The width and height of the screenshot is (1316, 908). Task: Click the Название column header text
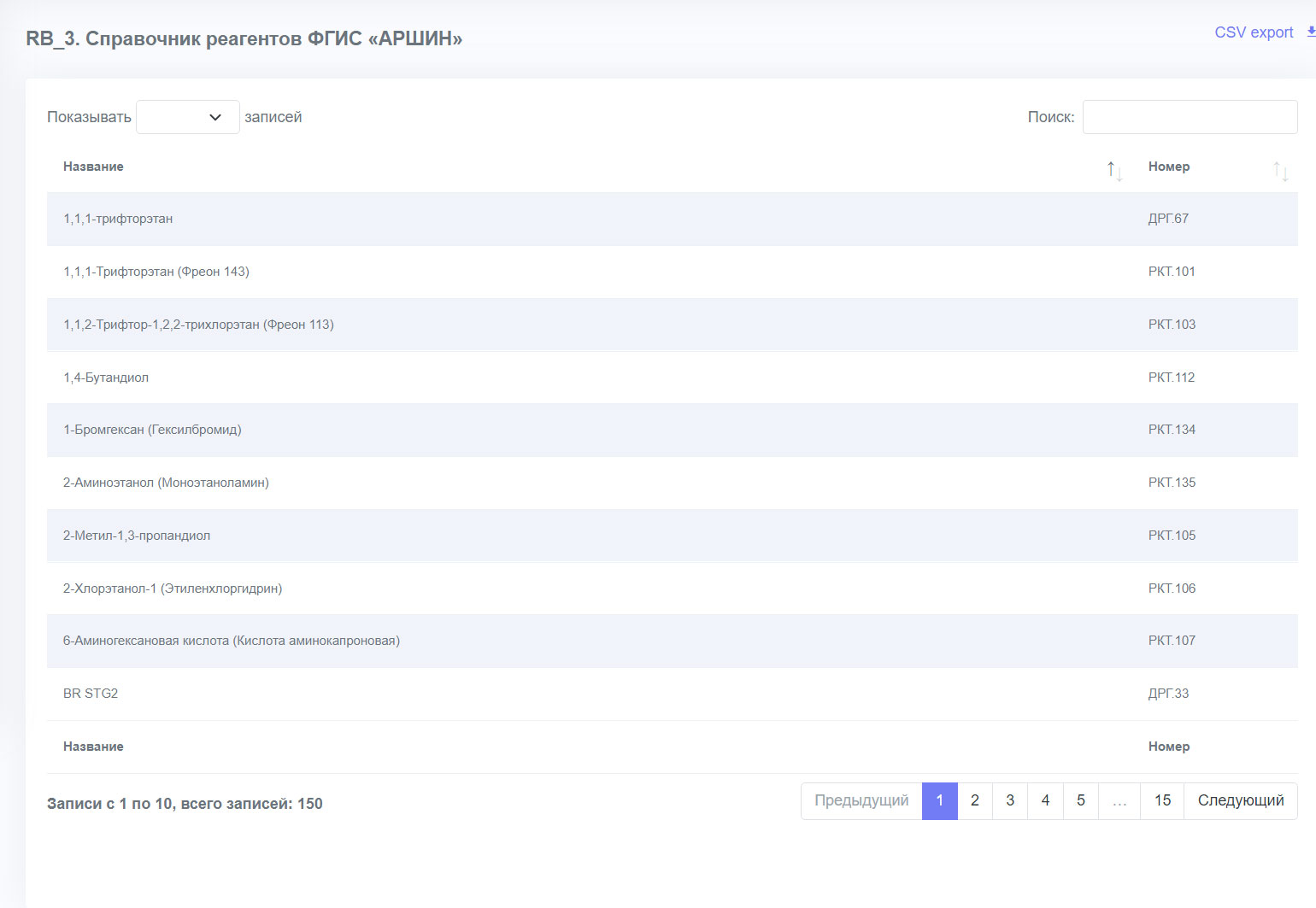coord(93,167)
